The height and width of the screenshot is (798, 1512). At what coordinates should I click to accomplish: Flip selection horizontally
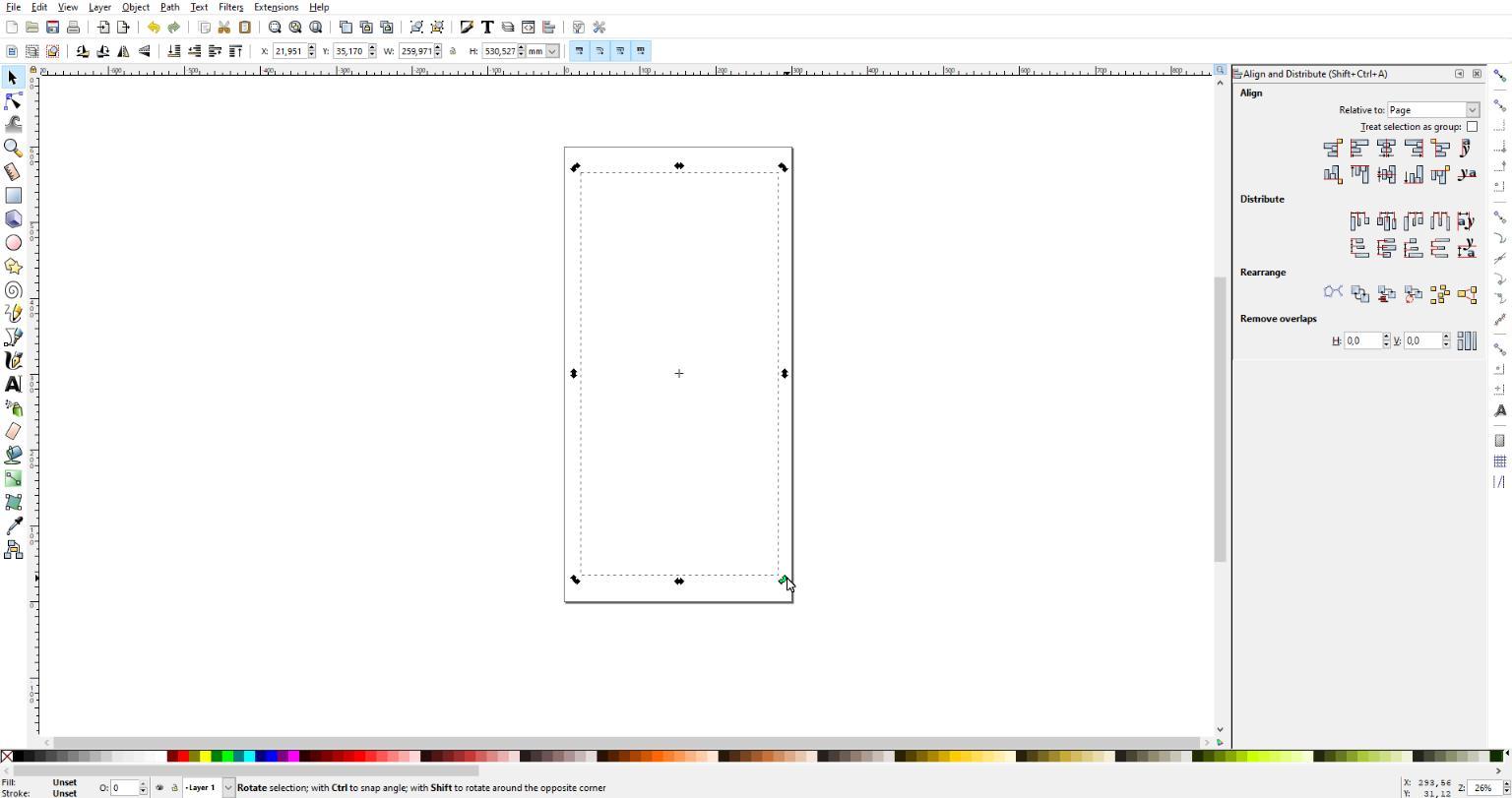124,51
